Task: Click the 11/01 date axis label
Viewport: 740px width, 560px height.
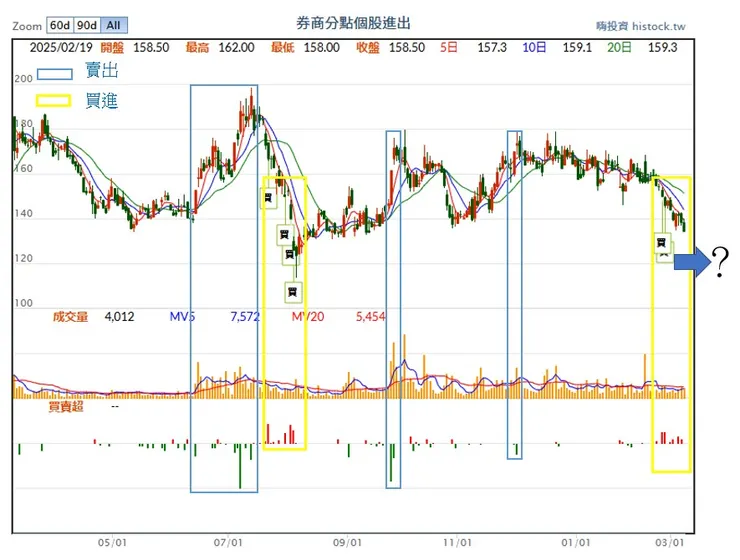Action: tap(457, 543)
